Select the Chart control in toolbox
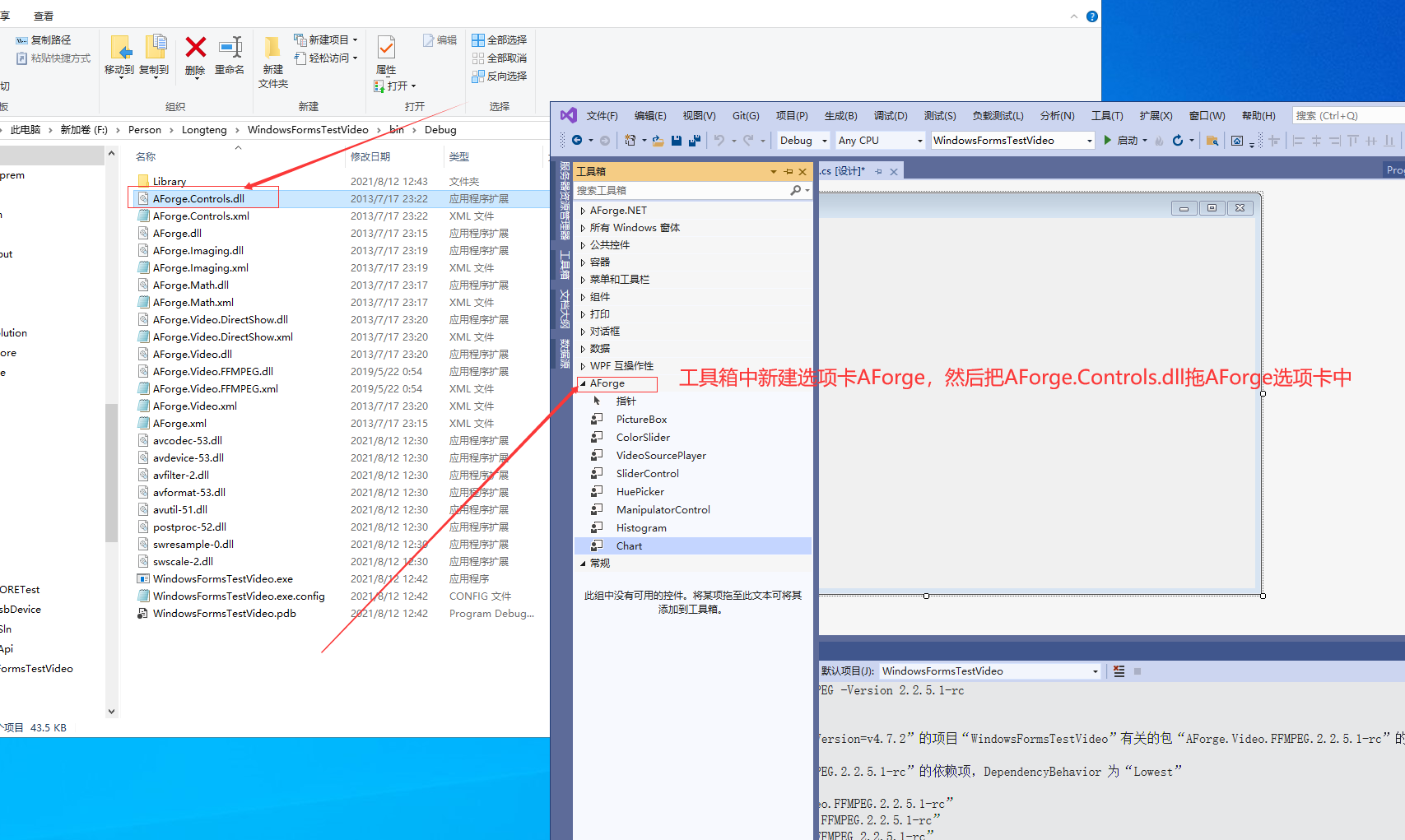 pos(693,546)
